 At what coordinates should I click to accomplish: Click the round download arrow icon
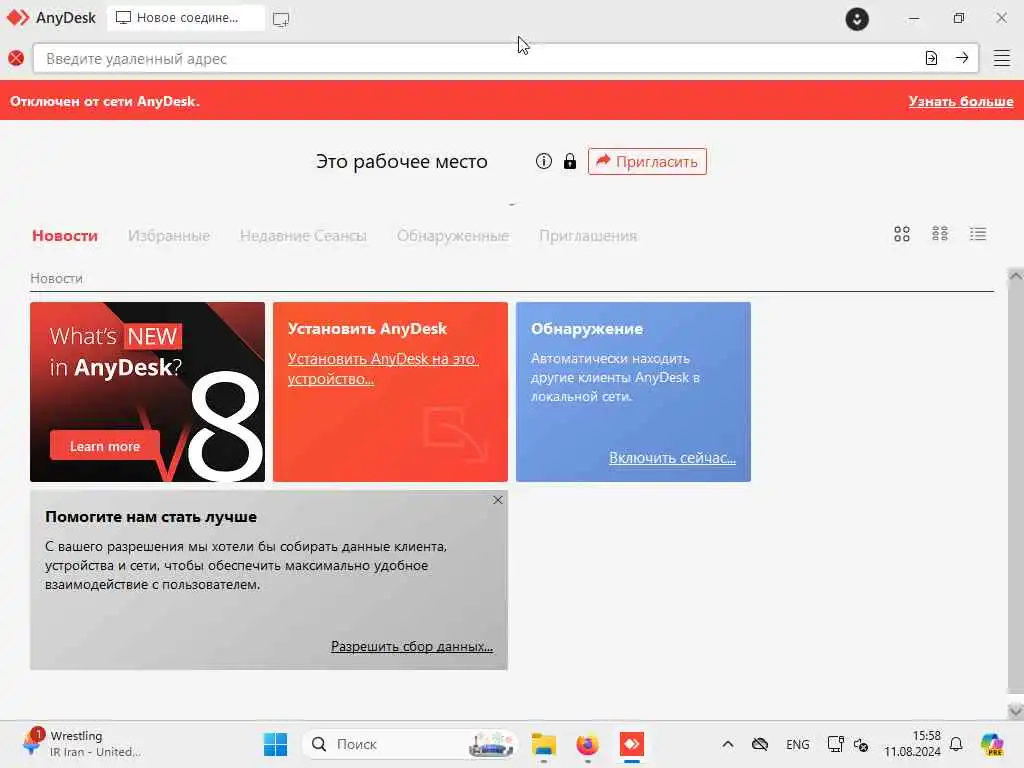pos(857,18)
